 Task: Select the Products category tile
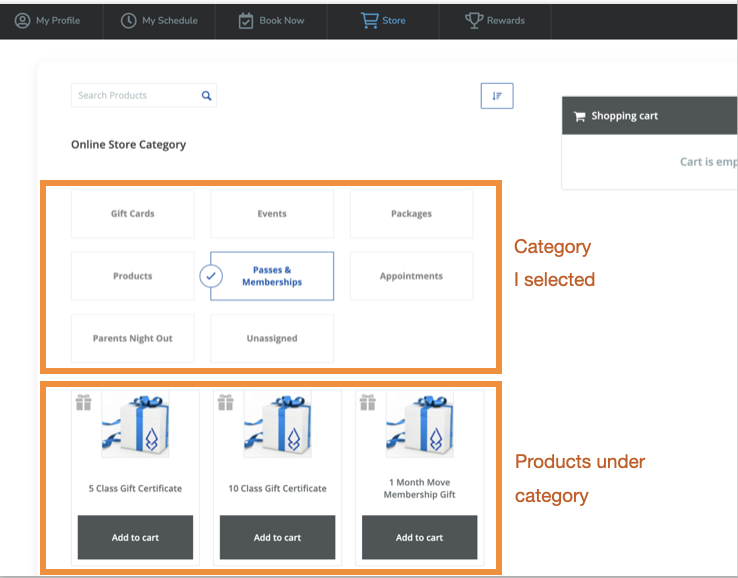tap(132, 276)
